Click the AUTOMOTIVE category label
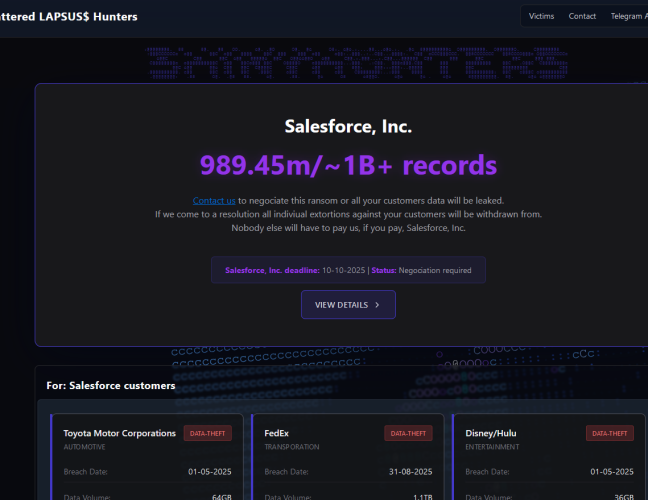The image size is (648, 500). [84, 447]
